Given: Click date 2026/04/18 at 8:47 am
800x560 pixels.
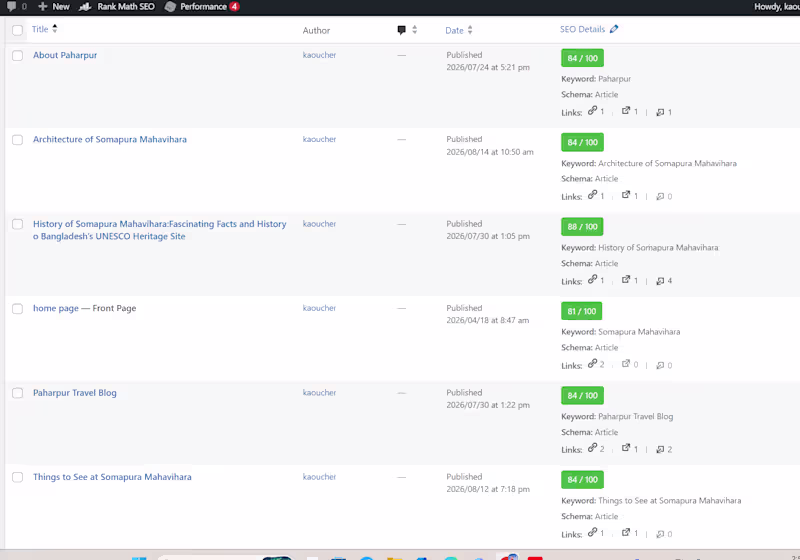Looking at the screenshot, I should tap(488, 320).
